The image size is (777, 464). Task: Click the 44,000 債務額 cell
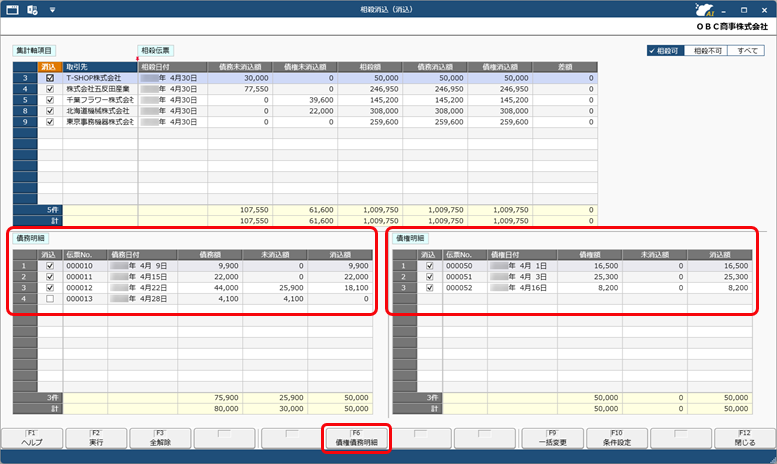point(210,288)
